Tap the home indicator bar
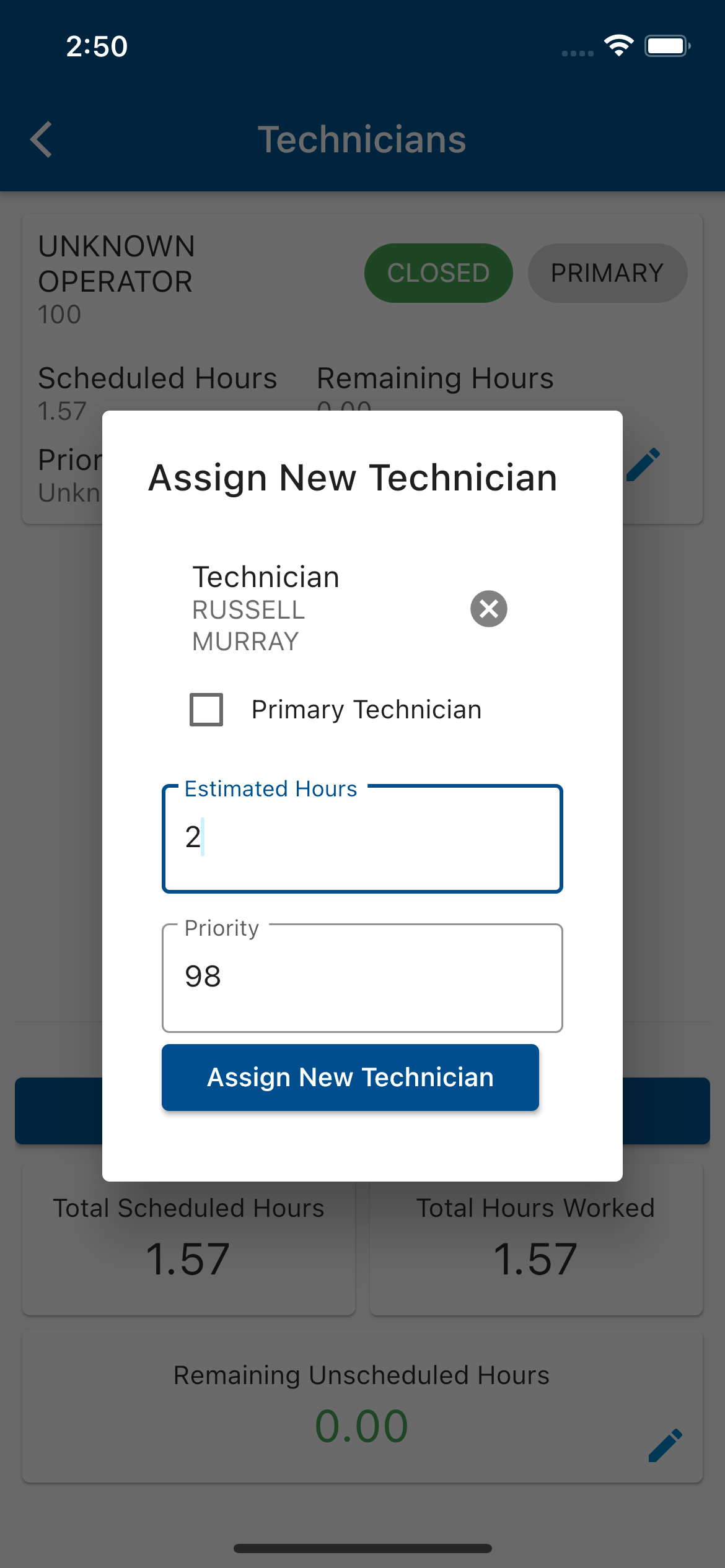 click(362, 1548)
